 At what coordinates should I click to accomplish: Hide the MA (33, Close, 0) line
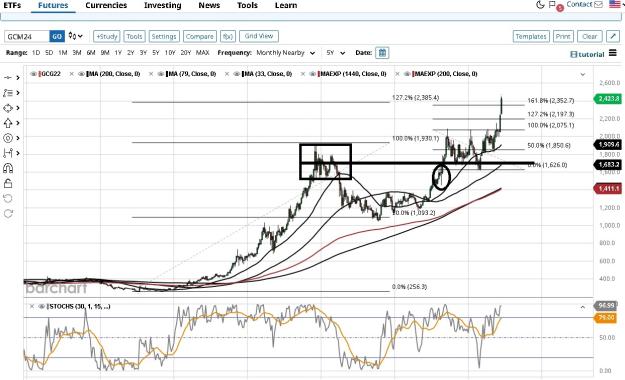click(x=236, y=74)
